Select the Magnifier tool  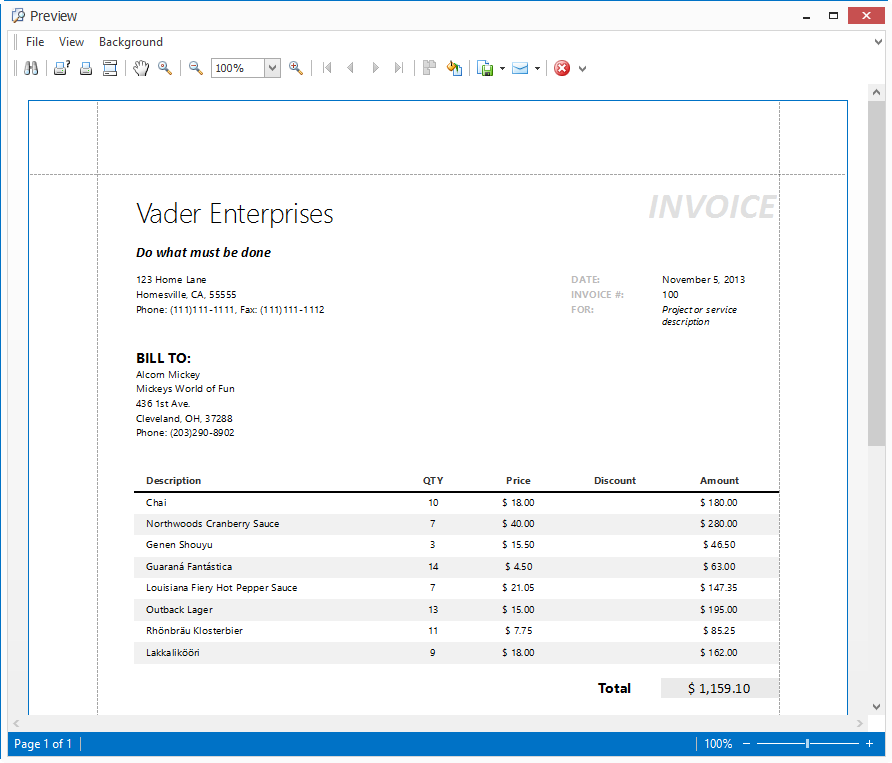point(164,68)
